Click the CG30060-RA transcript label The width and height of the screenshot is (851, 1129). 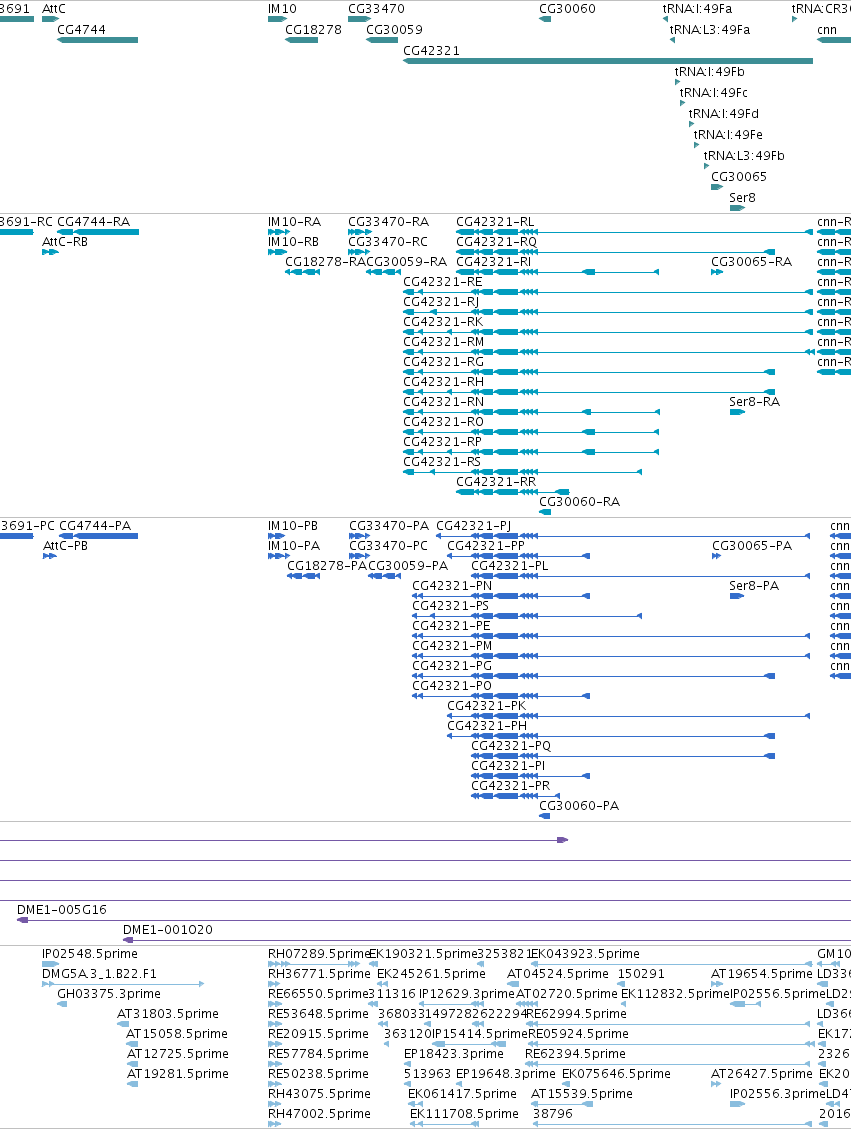(580, 502)
